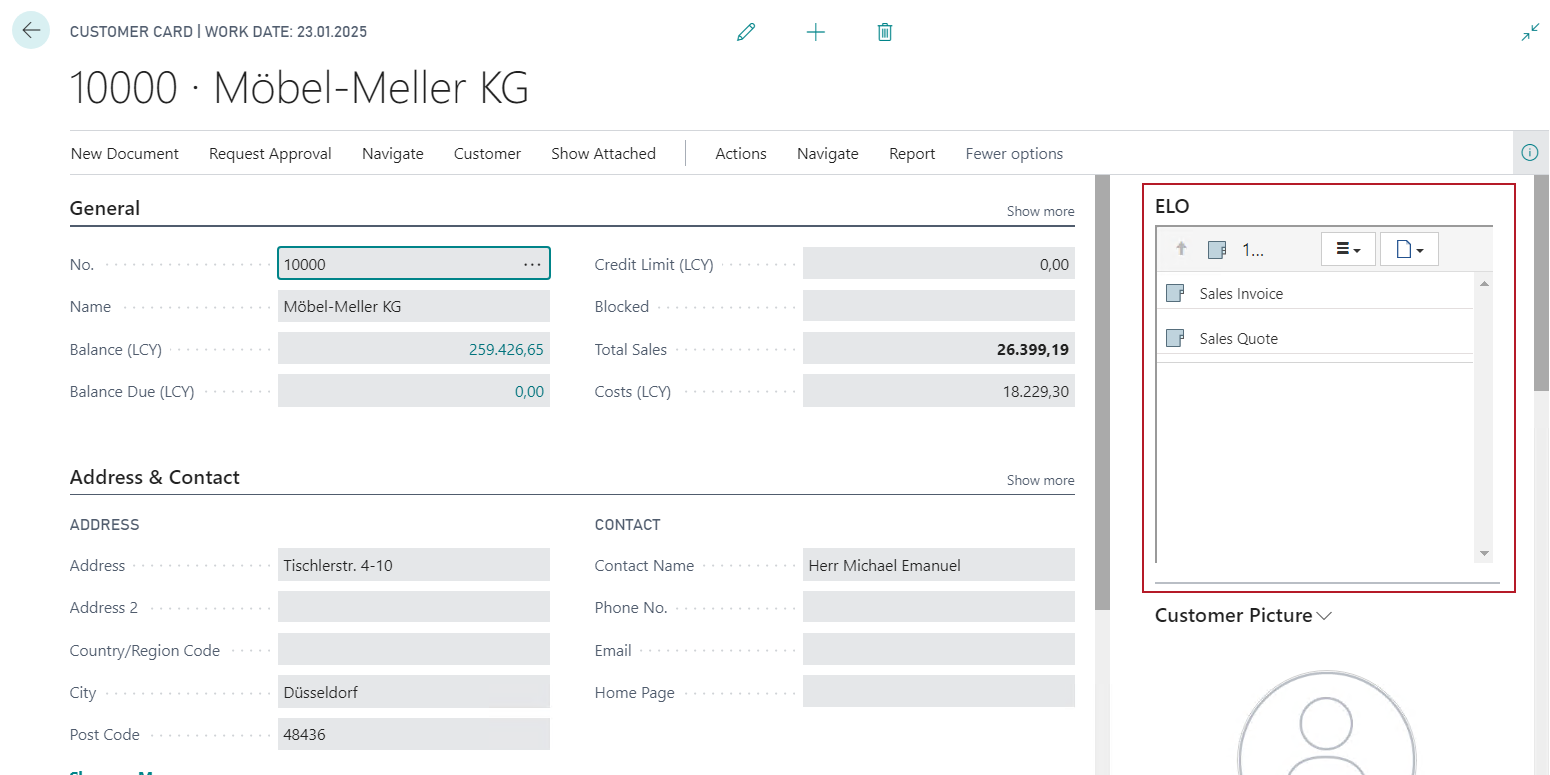Click the up arrow in the ELO panel toolbar
Image resolution: width=1550 pixels, height=775 pixels.
pyautogui.click(x=1180, y=248)
